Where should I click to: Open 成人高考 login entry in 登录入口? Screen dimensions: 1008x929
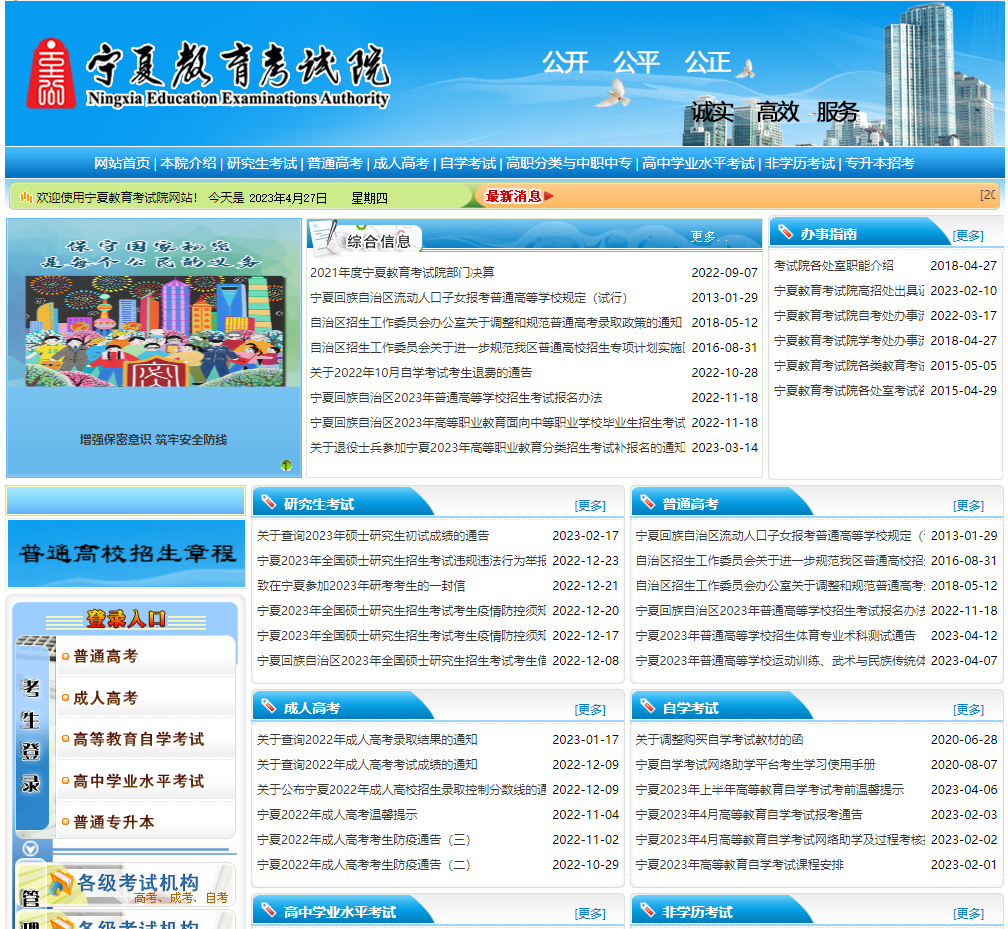106,698
